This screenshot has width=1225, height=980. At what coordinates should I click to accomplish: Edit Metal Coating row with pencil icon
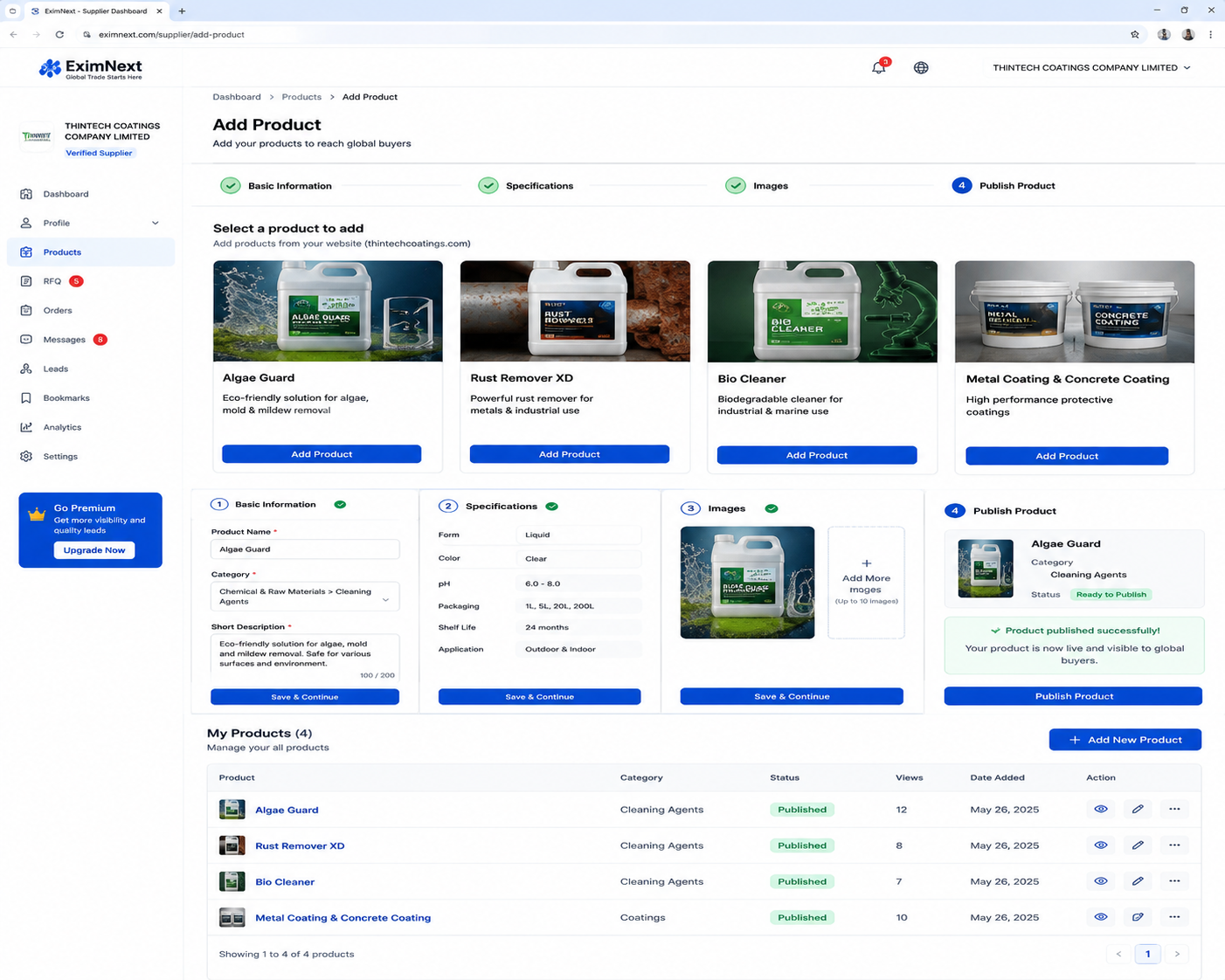pos(1138,917)
